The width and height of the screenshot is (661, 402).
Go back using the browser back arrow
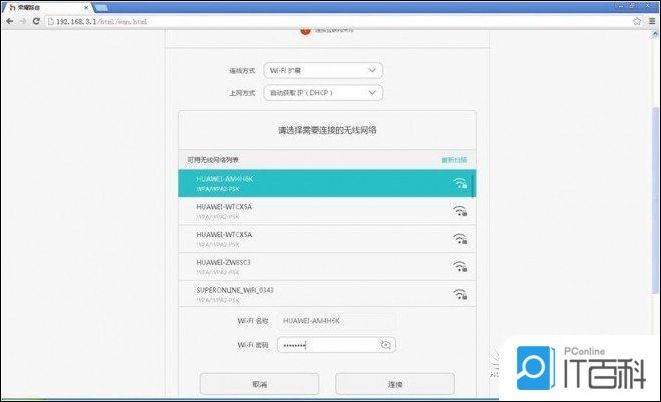[x=10, y=21]
